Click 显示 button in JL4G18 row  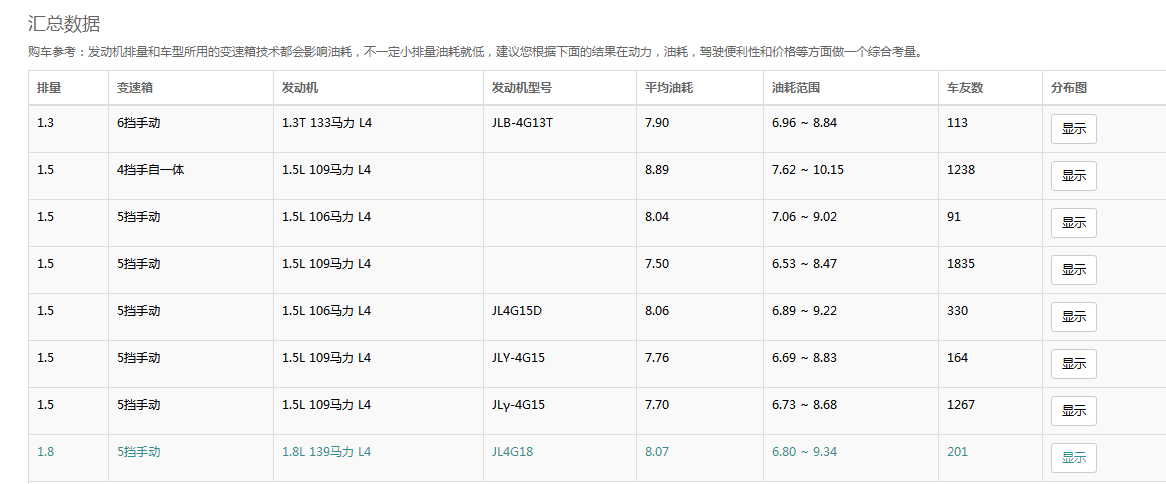click(1073, 458)
